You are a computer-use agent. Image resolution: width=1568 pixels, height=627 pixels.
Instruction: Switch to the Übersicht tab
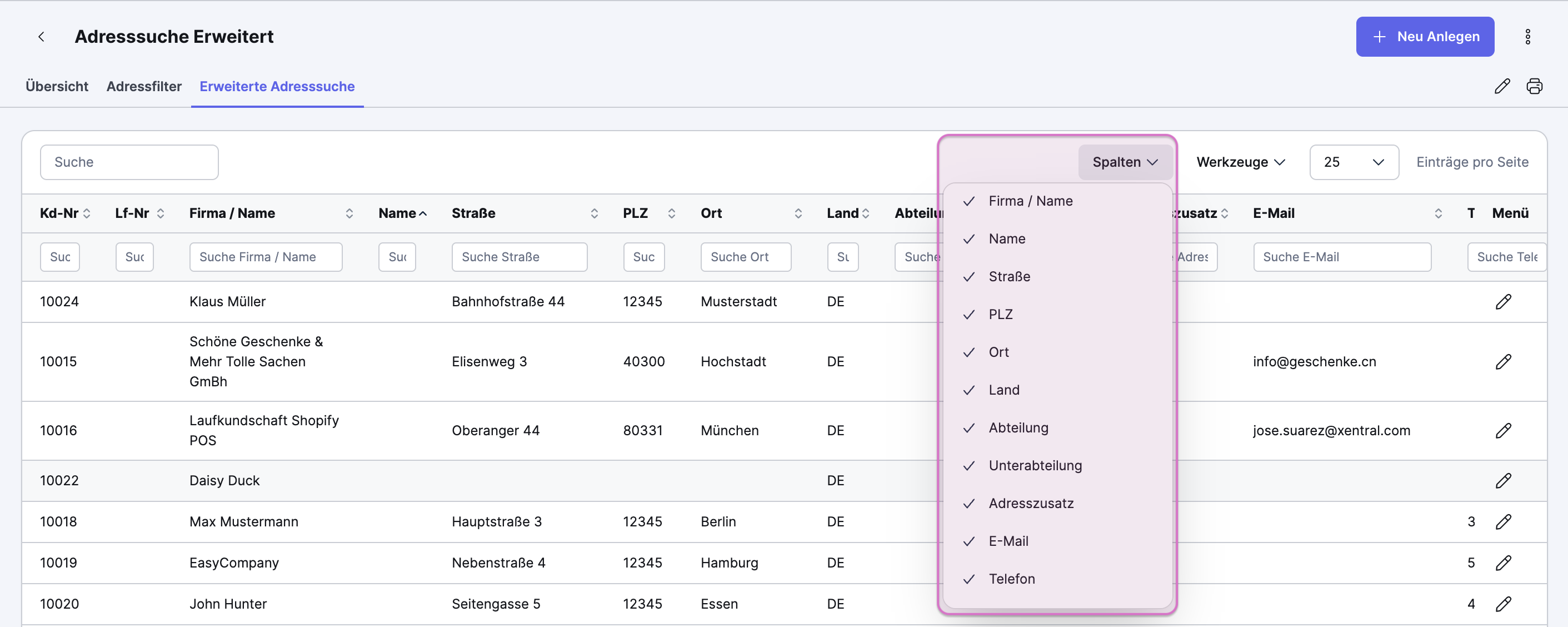[x=57, y=87]
